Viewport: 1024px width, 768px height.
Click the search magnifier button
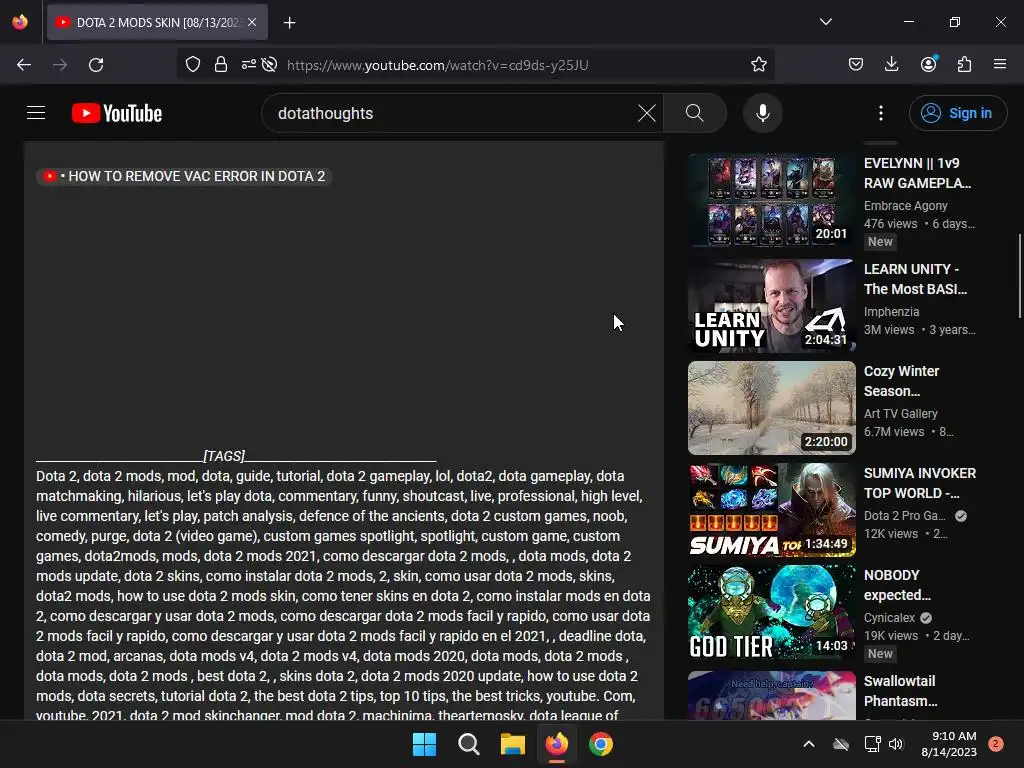point(695,113)
